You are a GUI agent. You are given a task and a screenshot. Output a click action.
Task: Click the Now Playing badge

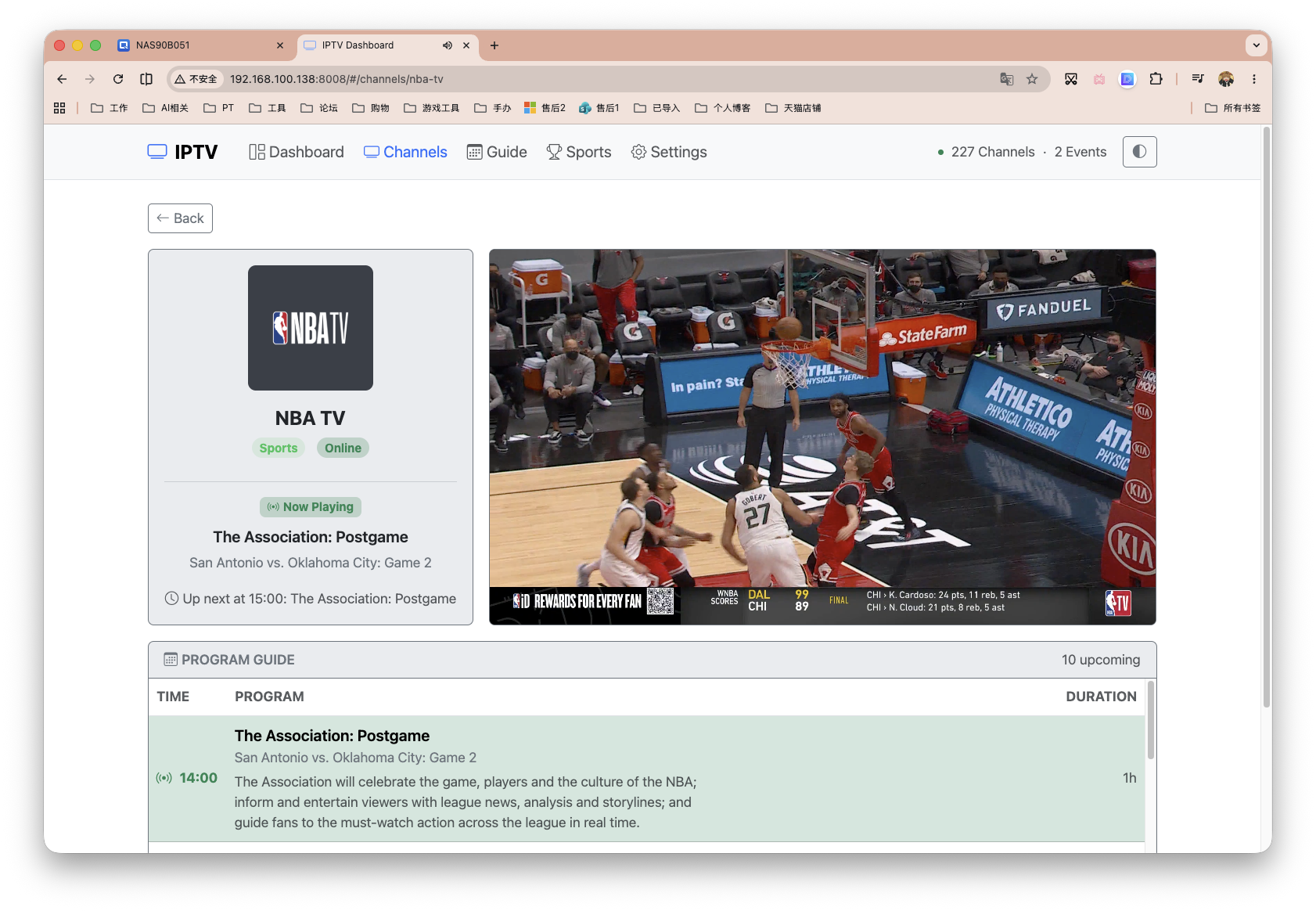click(311, 507)
